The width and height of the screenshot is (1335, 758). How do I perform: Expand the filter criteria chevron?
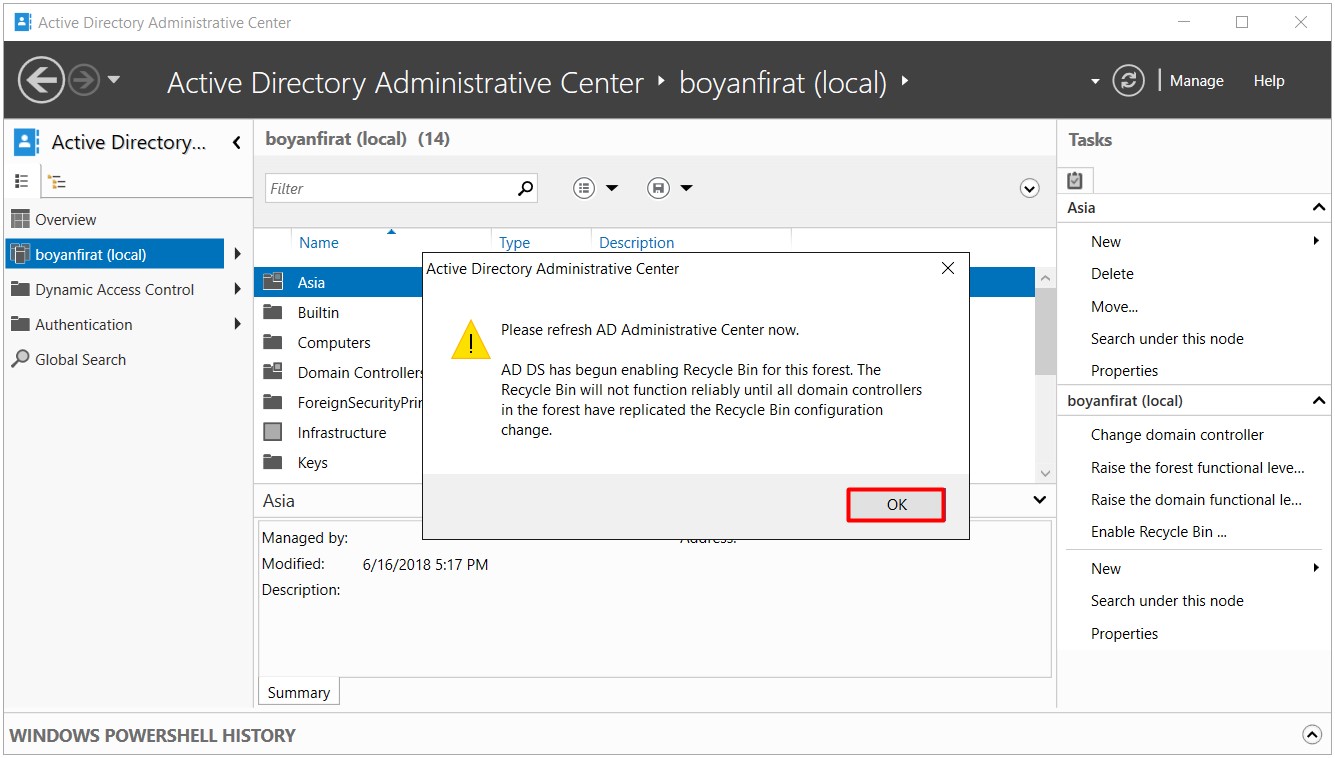(1029, 188)
